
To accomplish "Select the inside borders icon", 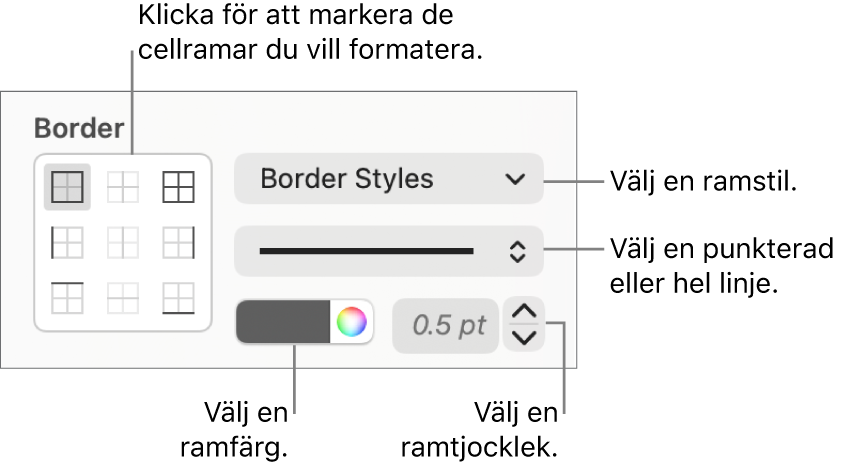I will (123, 187).
